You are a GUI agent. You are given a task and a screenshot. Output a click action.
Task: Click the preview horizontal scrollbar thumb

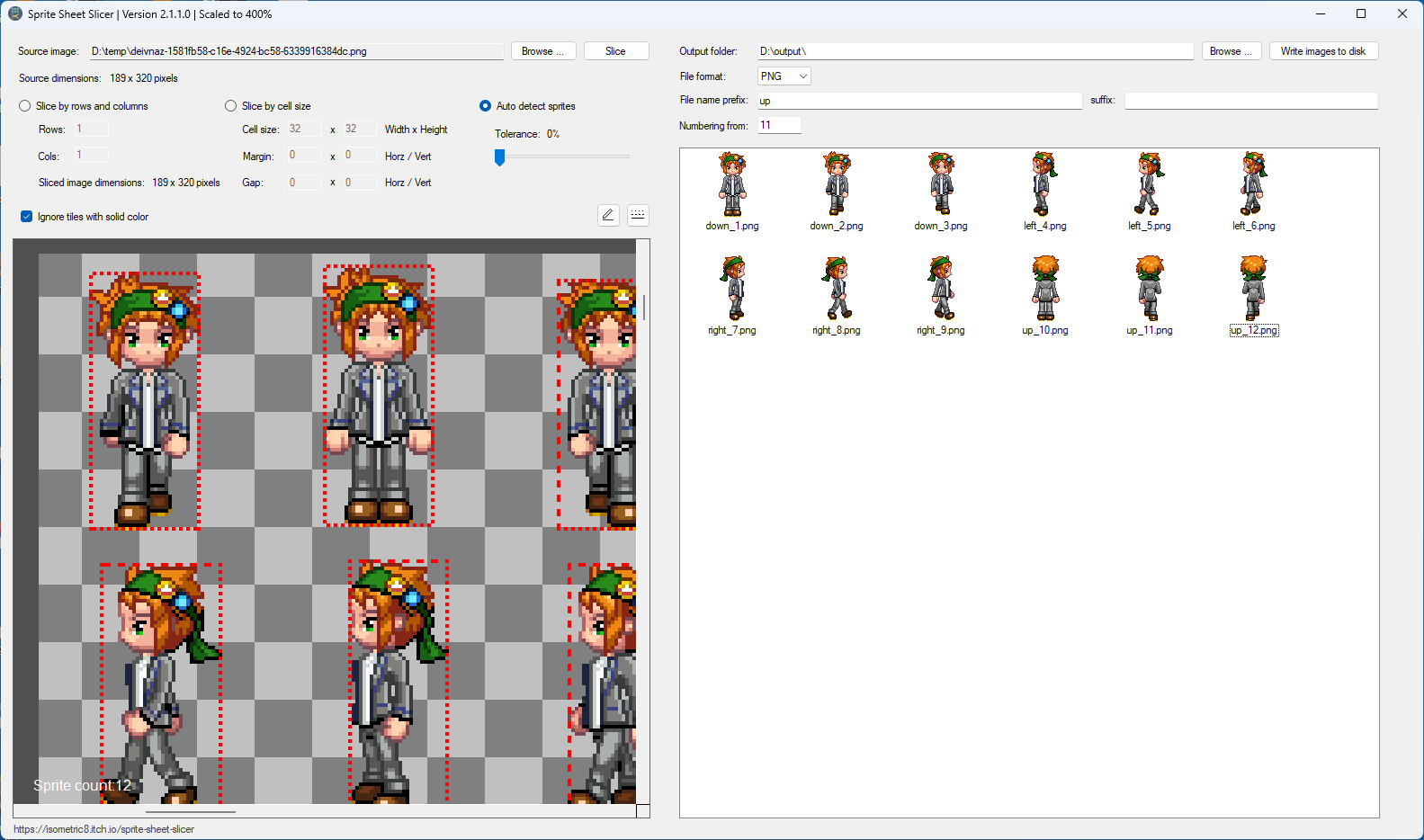(x=191, y=812)
